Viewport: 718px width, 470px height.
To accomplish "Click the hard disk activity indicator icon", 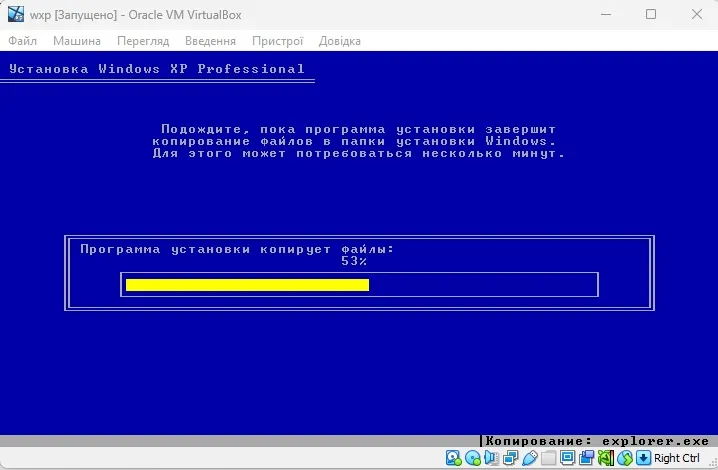I will point(453,458).
